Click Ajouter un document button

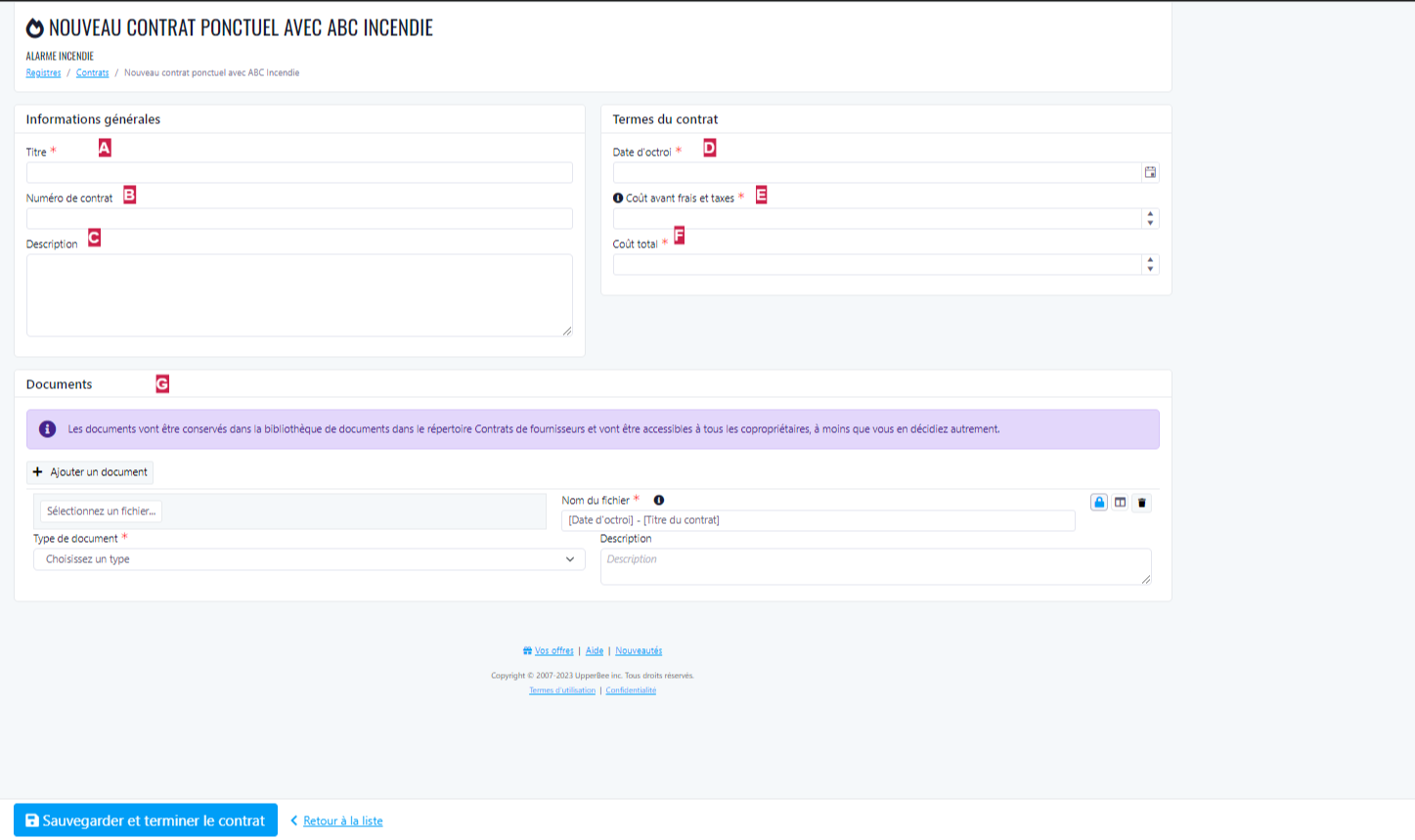90,472
